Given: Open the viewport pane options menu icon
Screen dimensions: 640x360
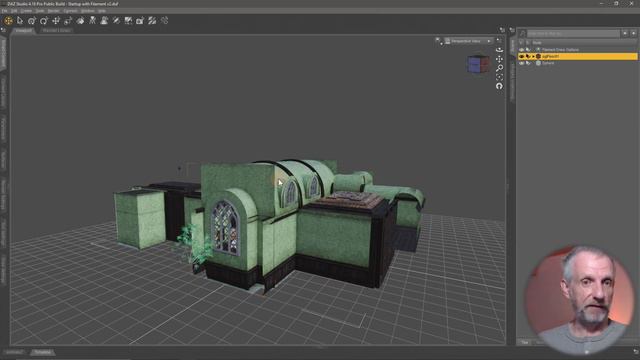Looking at the screenshot, I should [x=502, y=30].
